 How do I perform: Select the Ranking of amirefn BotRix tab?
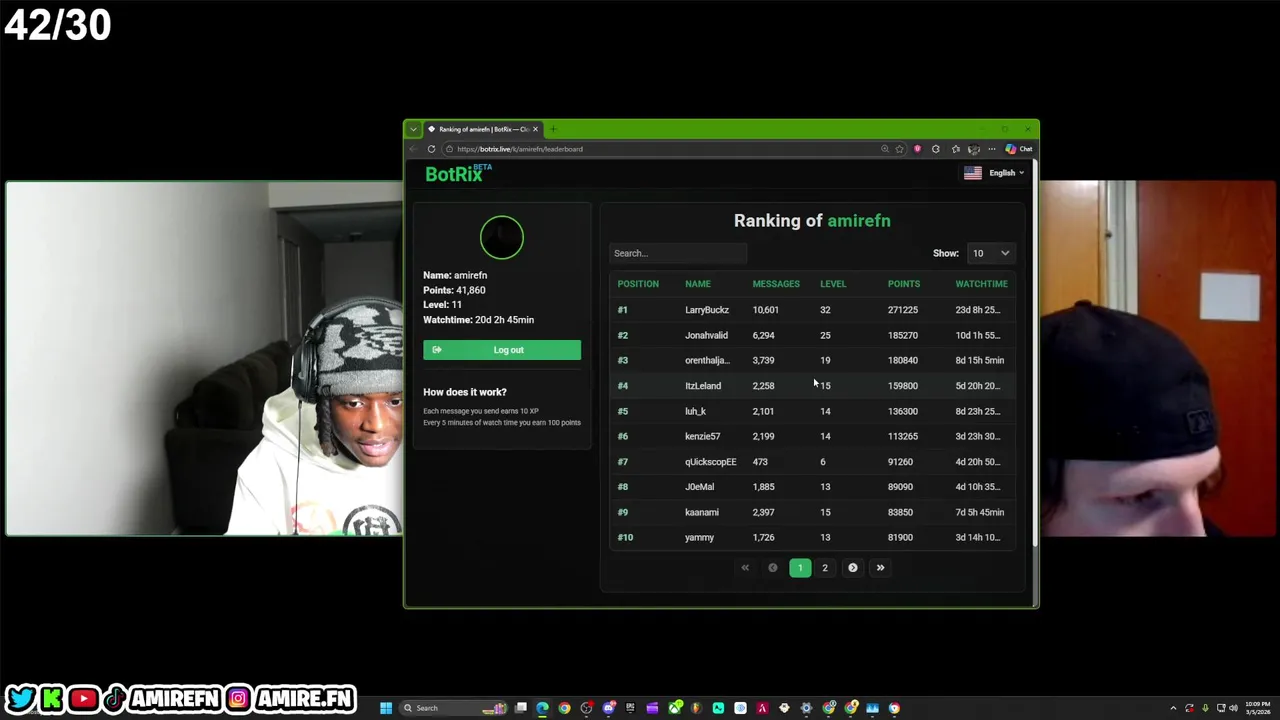483,129
